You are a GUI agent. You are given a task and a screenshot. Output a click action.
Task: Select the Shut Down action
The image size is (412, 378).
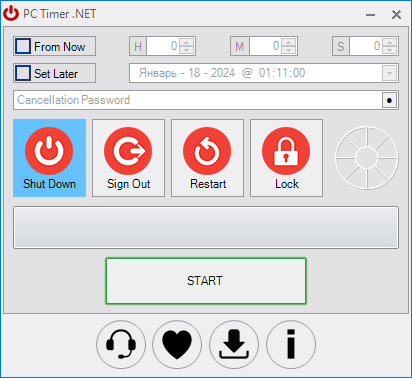[49, 158]
